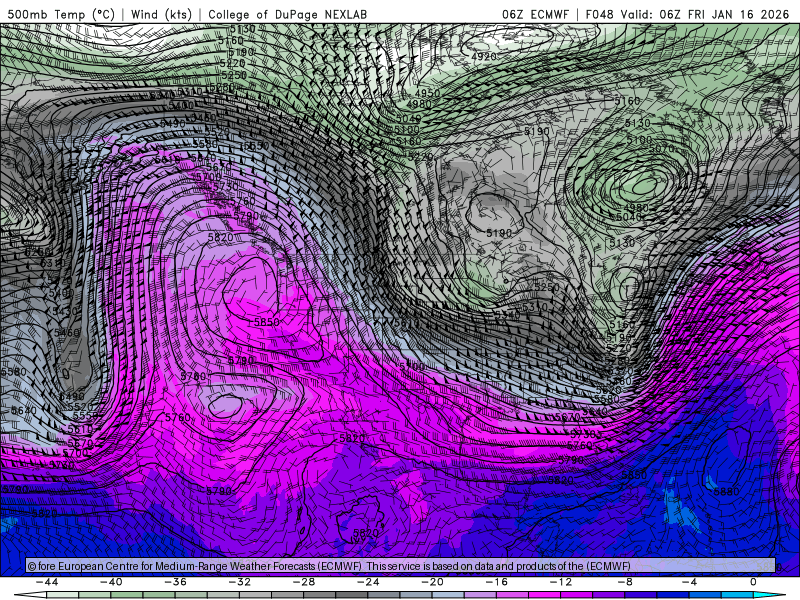This screenshot has height=600, width=800.
Task: Click the '06Z ECMWF' model run label
Action: pyautogui.click(x=535, y=15)
